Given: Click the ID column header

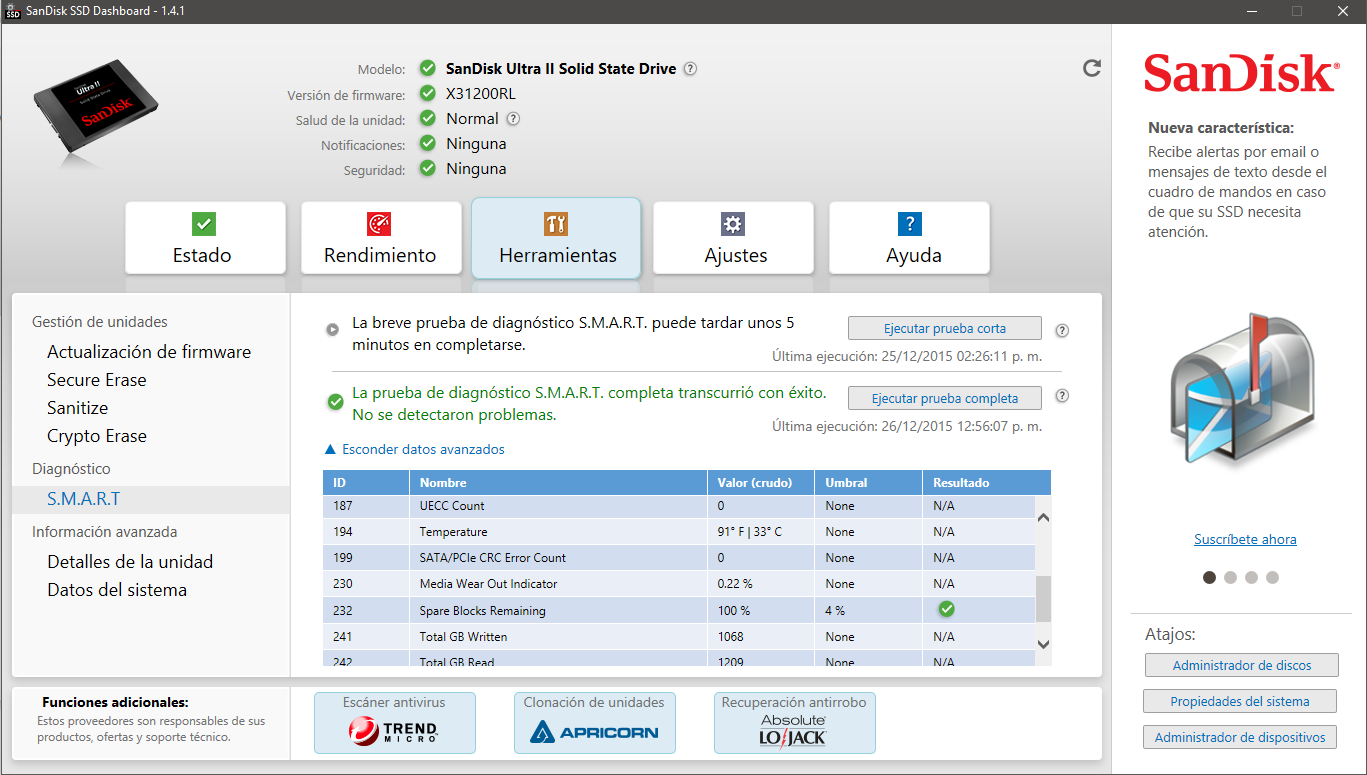Looking at the screenshot, I should 366,482.
